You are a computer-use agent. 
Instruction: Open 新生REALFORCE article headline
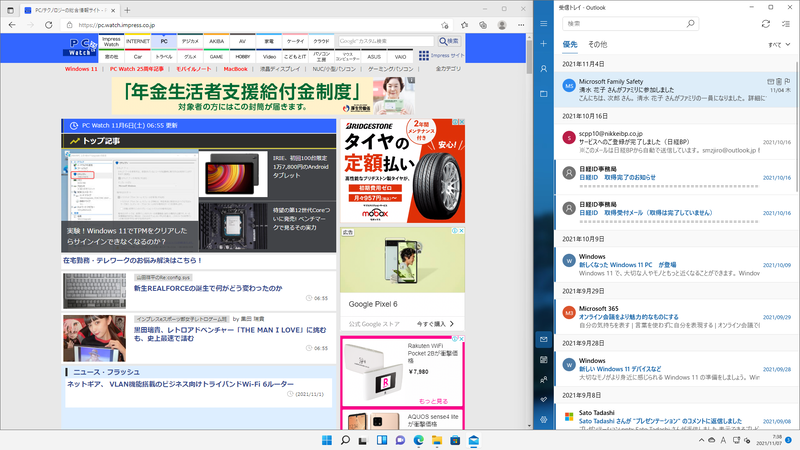pos(208,288)
